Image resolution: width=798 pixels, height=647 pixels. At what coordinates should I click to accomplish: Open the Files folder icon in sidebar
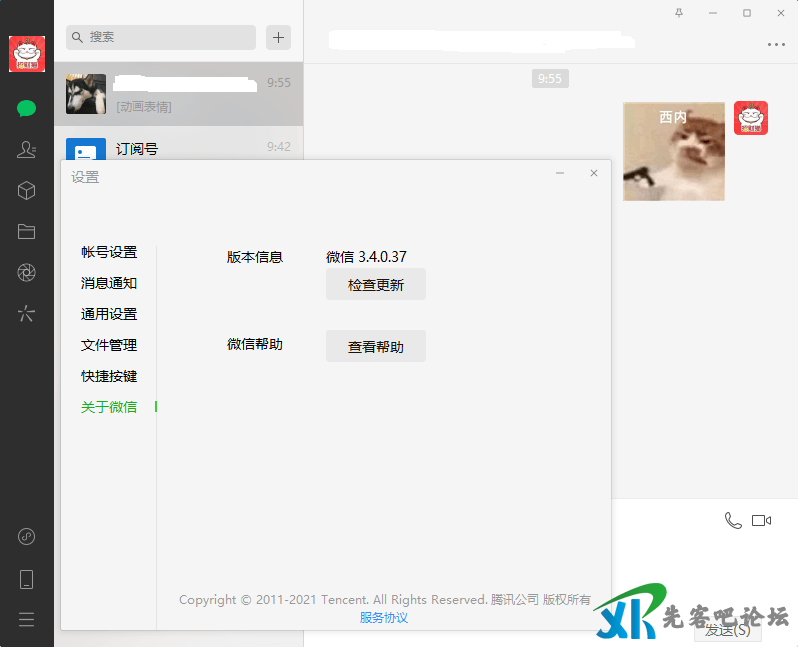(27, 232)
